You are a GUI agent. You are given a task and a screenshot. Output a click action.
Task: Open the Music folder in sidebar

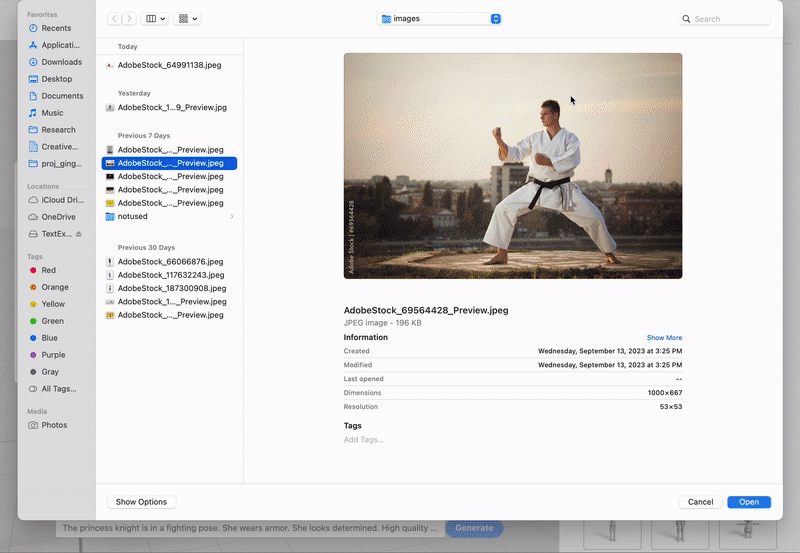coord(52,113)
